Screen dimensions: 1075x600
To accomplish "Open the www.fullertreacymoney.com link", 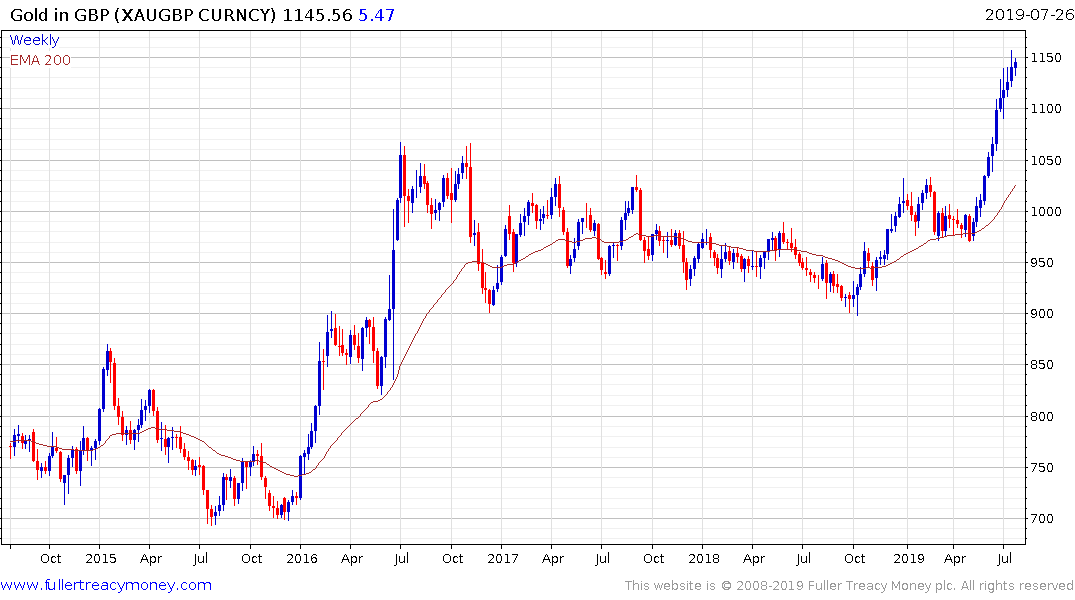I will click(x=106, y=585).
